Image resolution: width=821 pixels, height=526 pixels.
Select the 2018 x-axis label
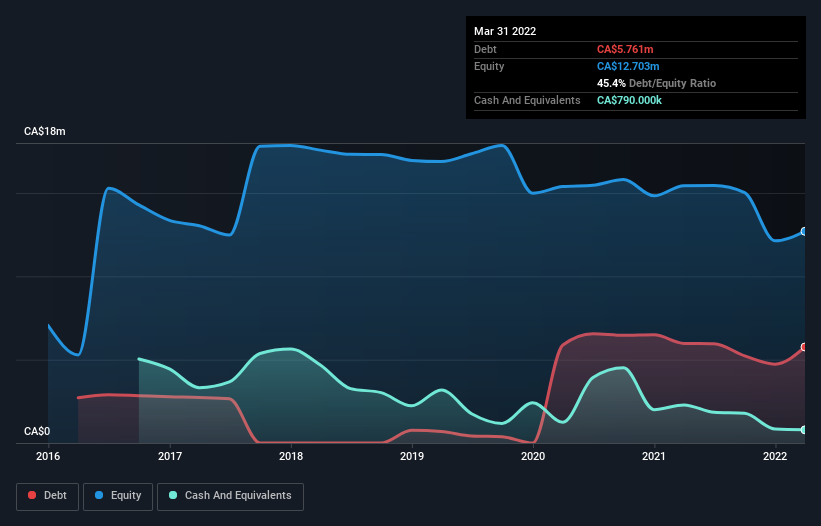291,456
